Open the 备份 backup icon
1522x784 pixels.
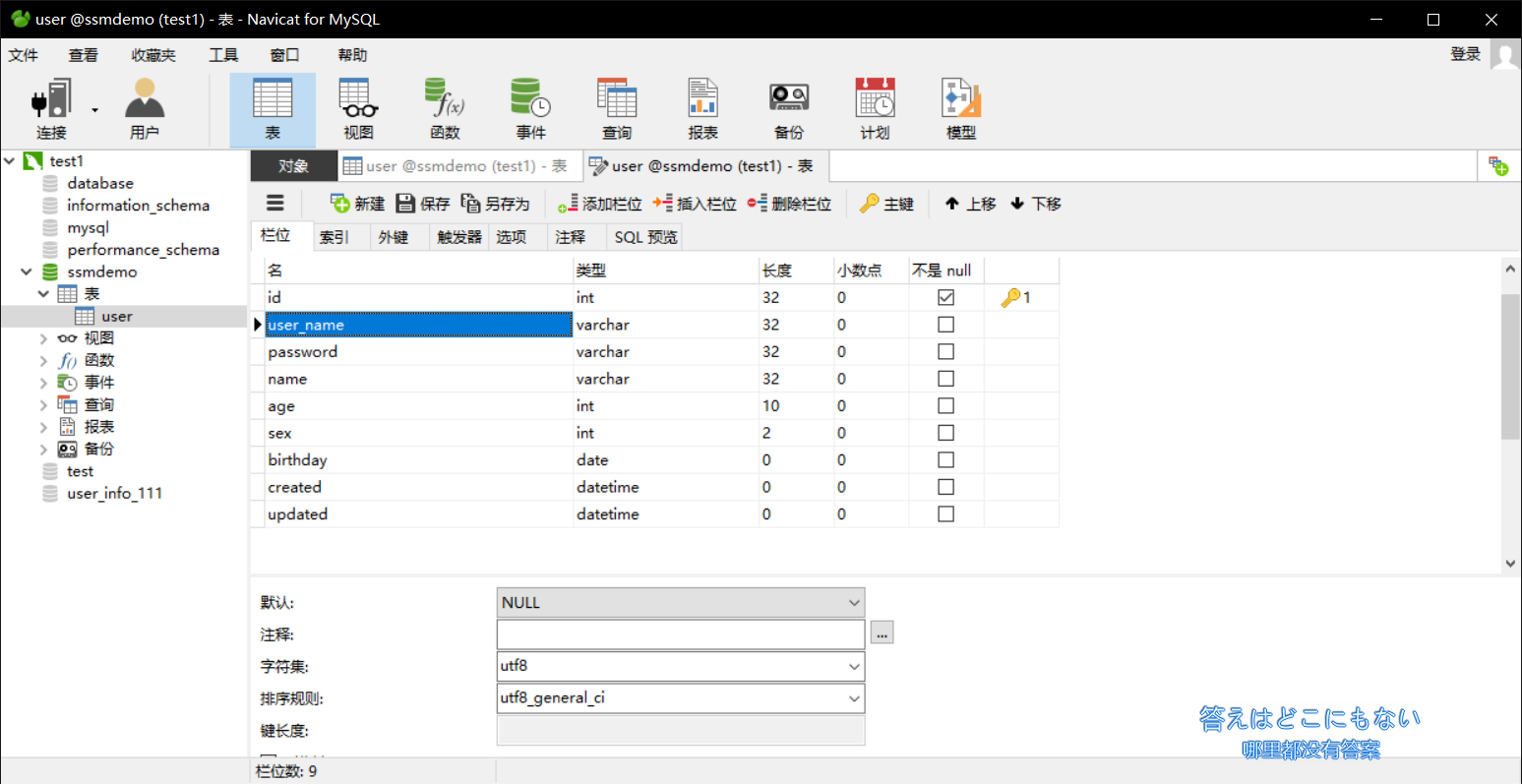789,109
